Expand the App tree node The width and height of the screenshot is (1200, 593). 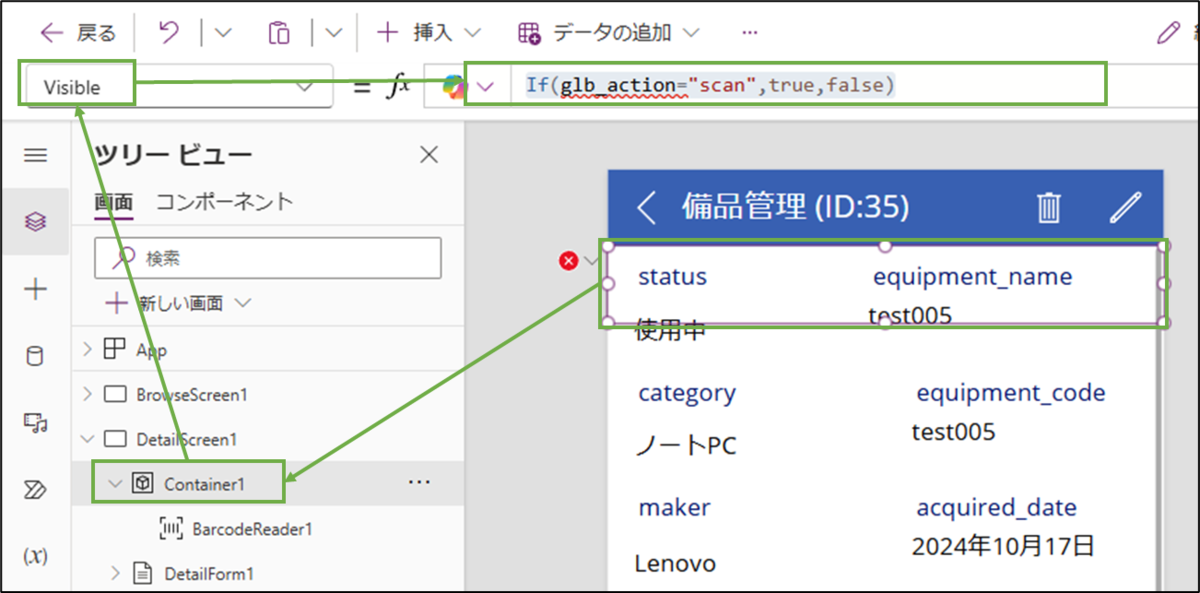coord(88,350)
